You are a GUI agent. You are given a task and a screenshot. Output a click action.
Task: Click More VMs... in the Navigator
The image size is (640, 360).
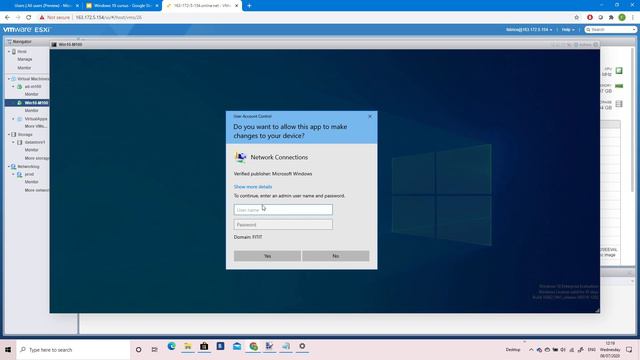pos(36,127)
